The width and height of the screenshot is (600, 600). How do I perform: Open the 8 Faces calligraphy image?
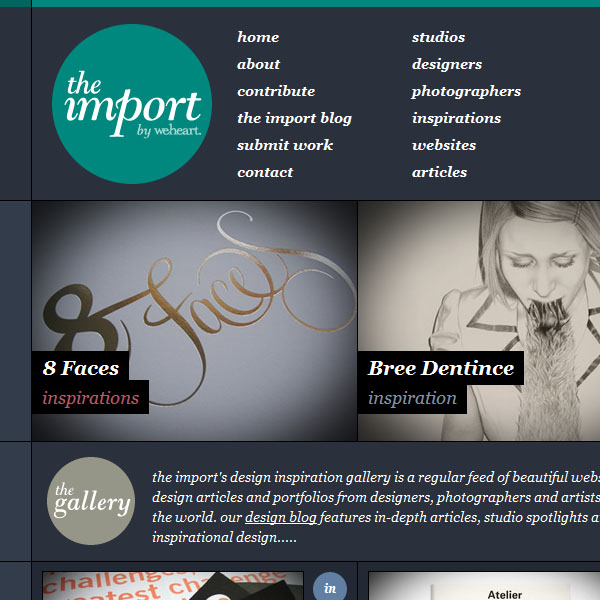pyautogui.click(x=194, y=321)
